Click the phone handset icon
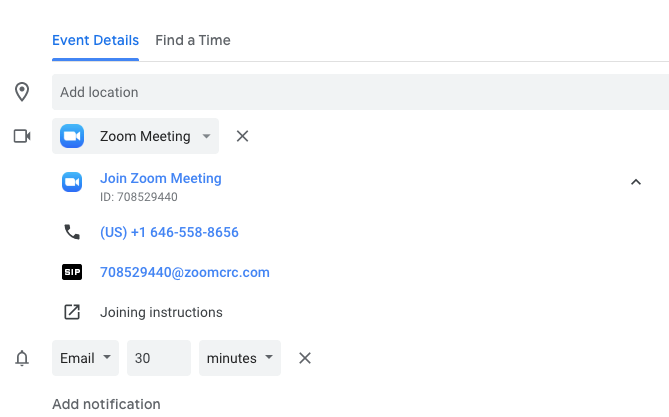The height and width of the screenshot is (417, 669). [72, 232]
